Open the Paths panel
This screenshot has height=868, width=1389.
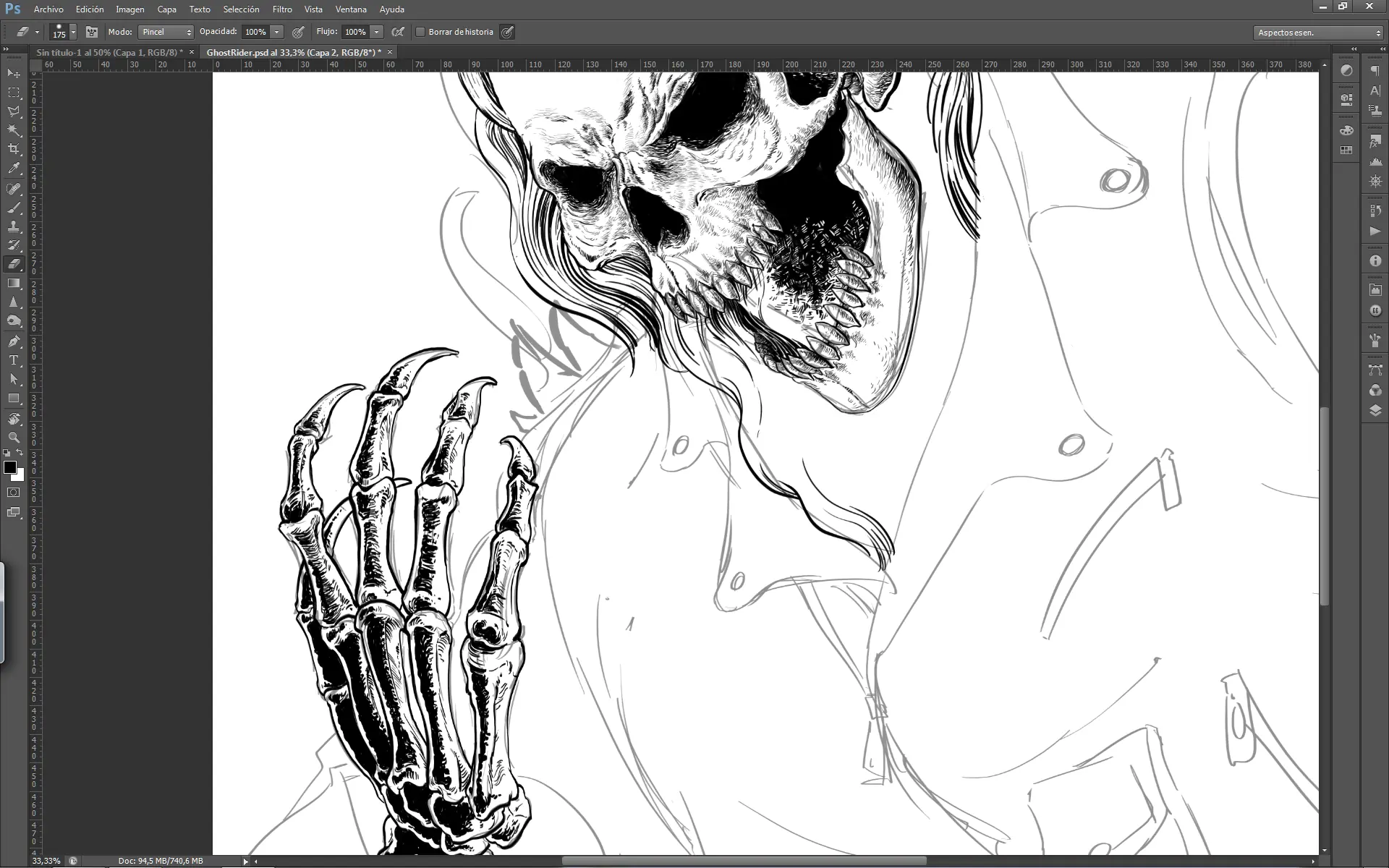coord(1375,370)
